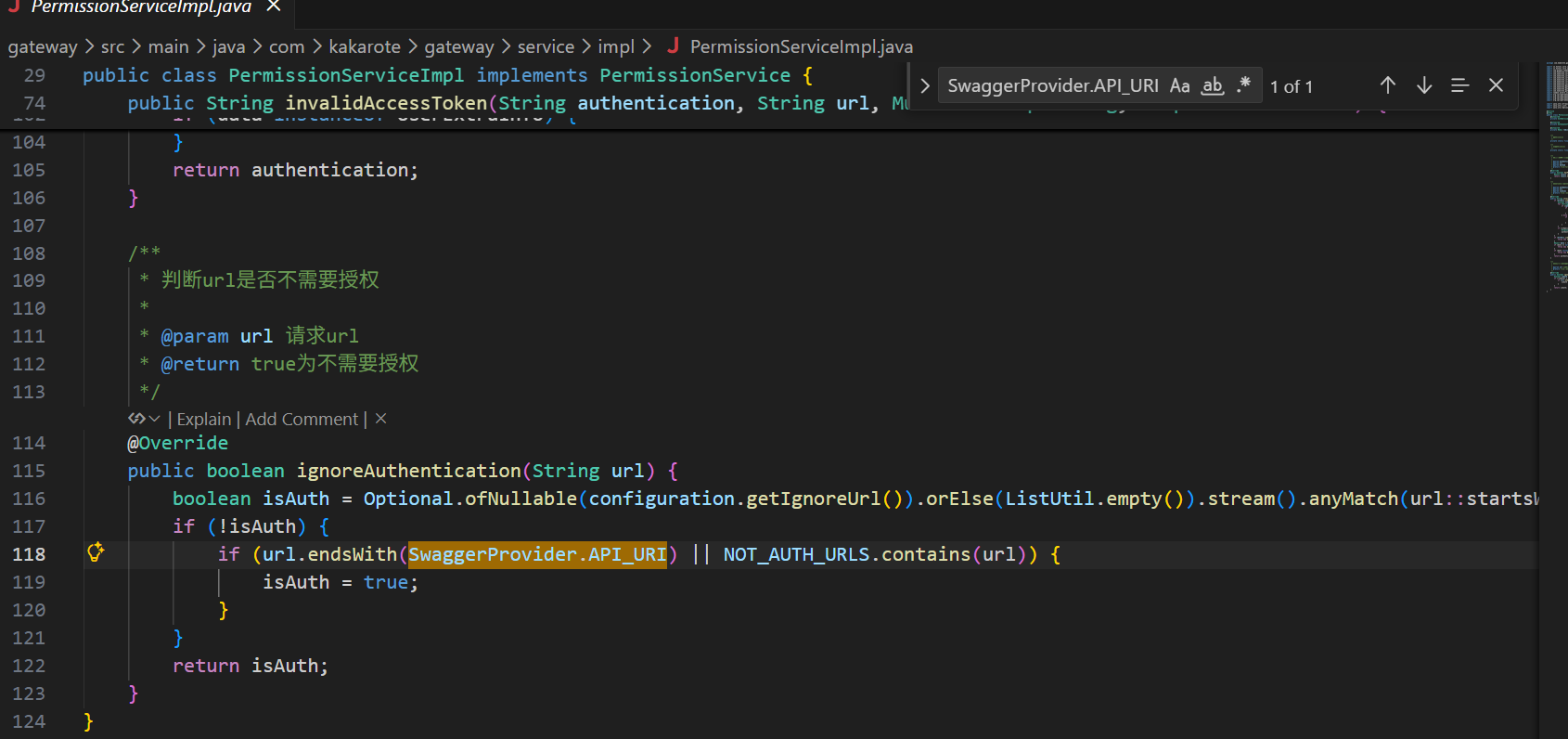Image resolution: width=1568 pixels, height=739 pixels.
Task: Click the Add Comment code lens link
Action: (x=301, y=419)
